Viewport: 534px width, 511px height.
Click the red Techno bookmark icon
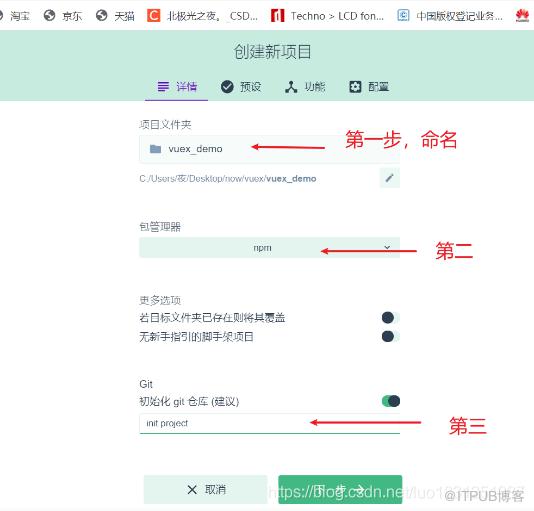point(277,15)
